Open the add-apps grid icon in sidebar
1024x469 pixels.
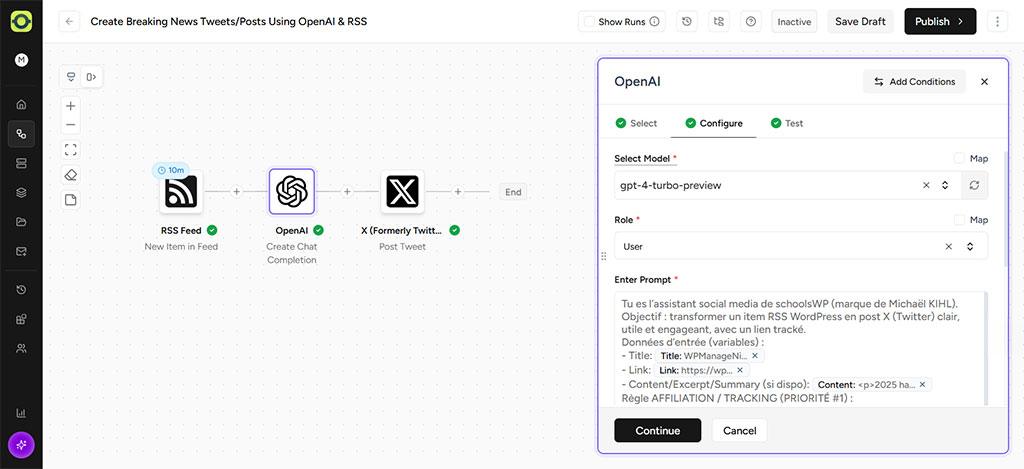pyautogui.click(x=21, y=319)
